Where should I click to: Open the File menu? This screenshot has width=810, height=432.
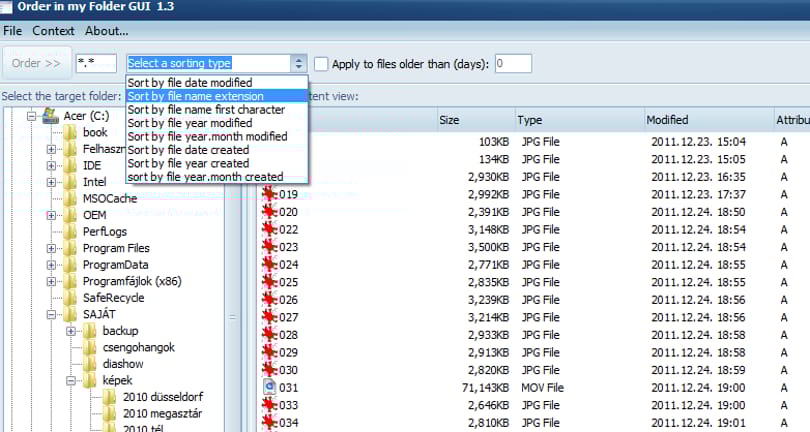tap(12, 31)
